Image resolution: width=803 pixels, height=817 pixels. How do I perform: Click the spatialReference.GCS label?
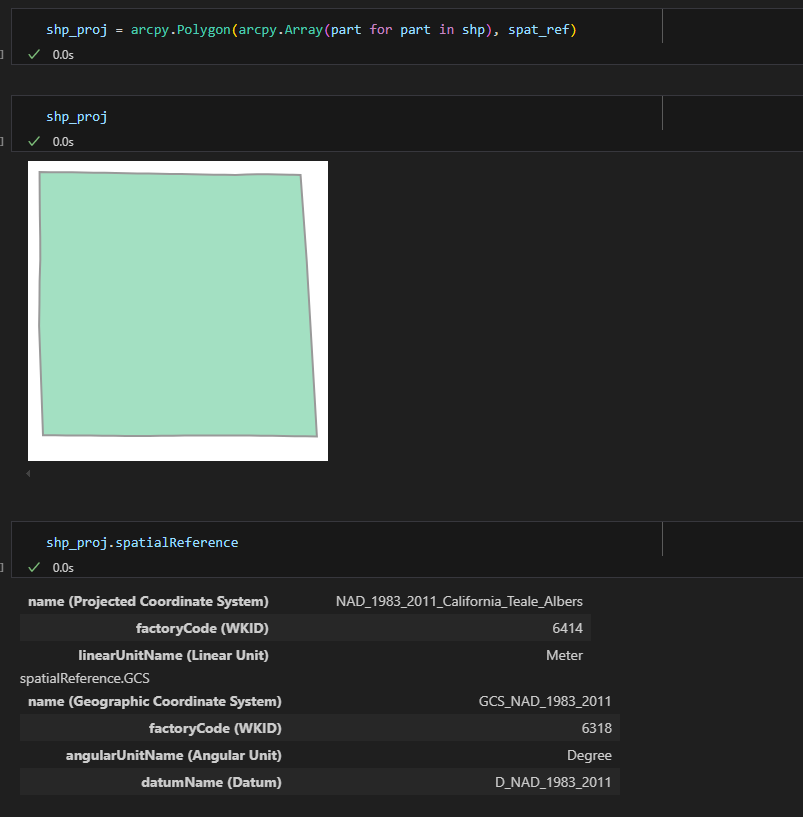pos(84,678)
